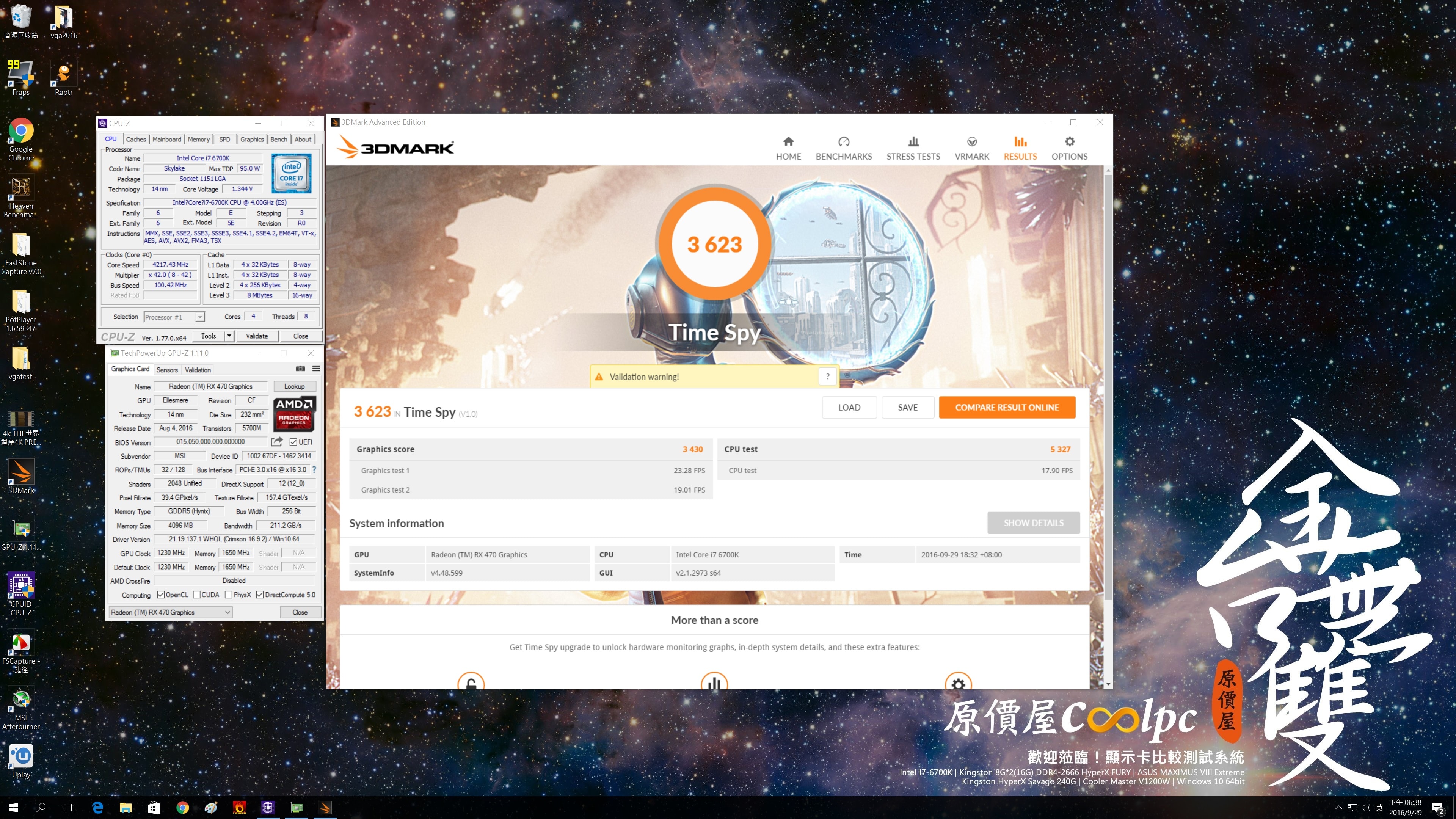This screenshot has width=1456, height=819.
Task: Open the vgatest folder icon
Action: pos(21,362)
